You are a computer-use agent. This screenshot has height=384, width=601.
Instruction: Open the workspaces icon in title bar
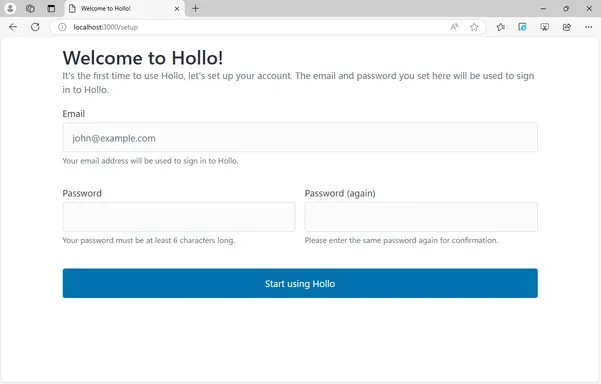click(x=30, y=8)
